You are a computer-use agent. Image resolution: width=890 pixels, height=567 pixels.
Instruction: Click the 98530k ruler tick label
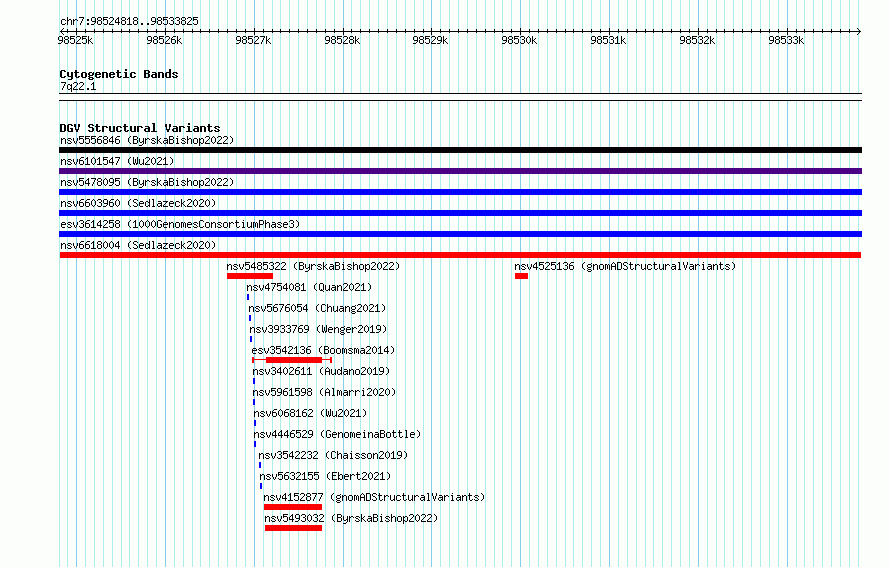(519, 40)
